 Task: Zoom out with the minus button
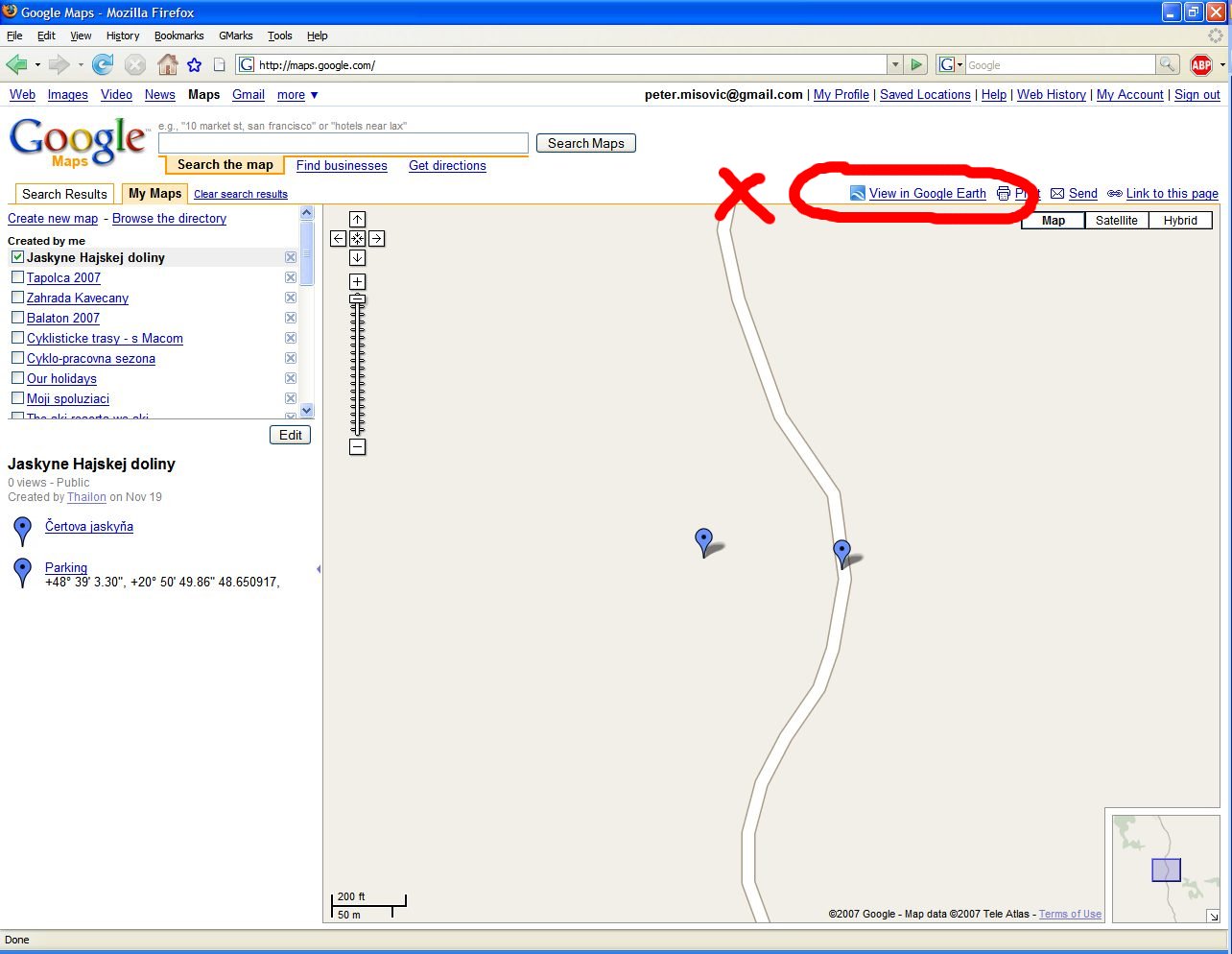357,446
